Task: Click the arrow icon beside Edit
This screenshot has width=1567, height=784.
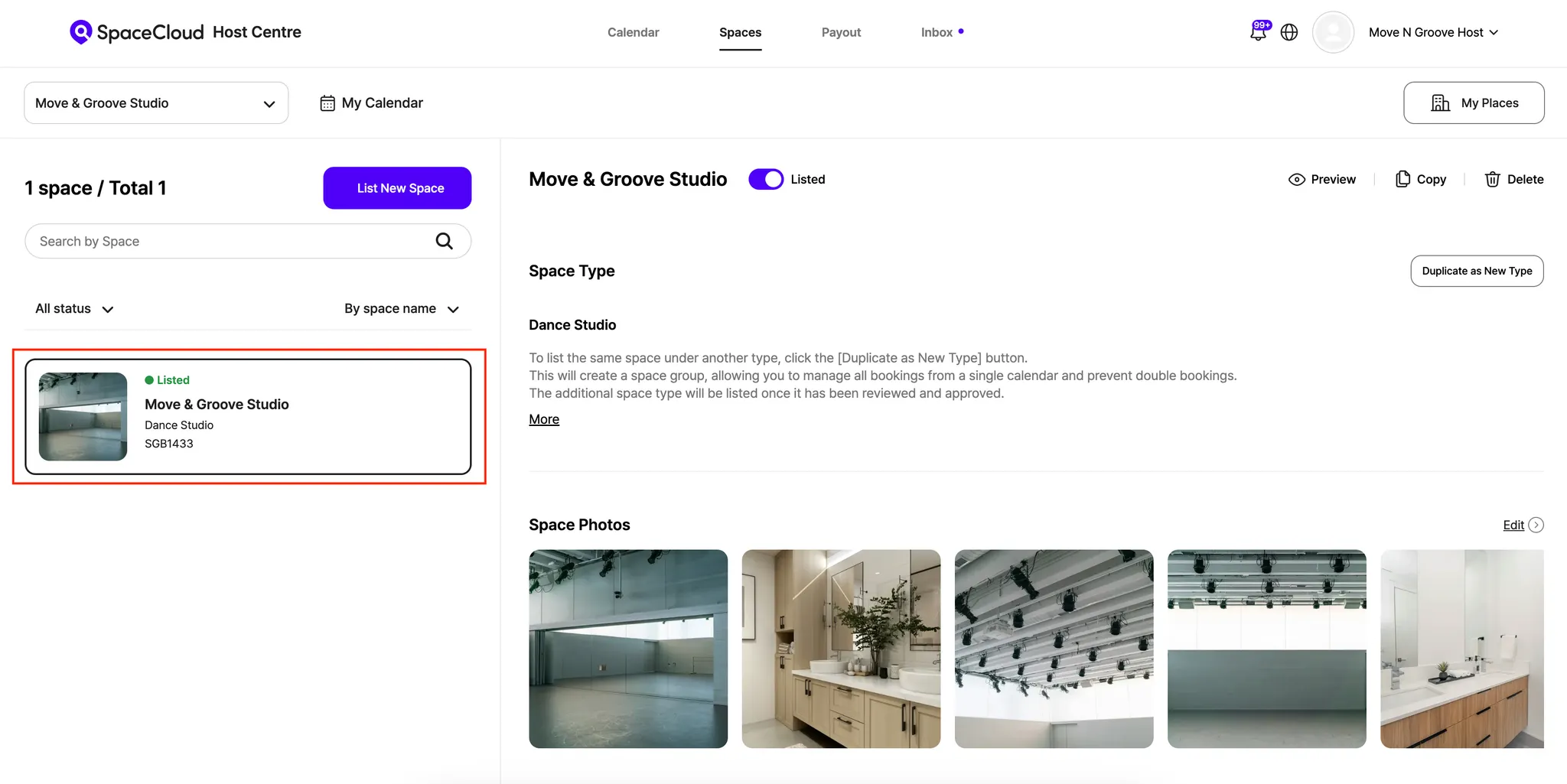Action: click(1536, 525)
